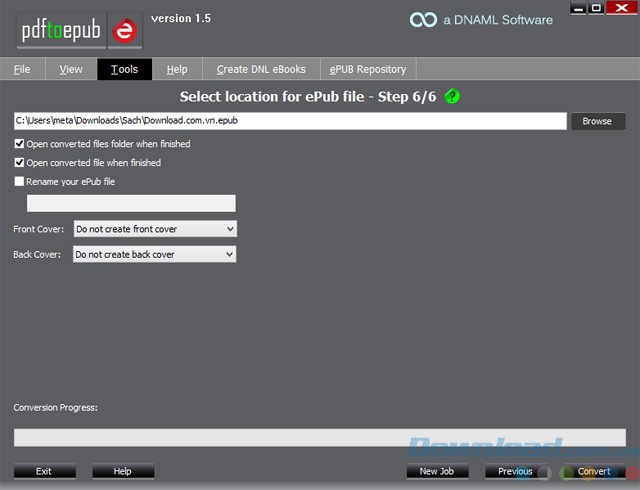Enable Rename your ePub file checkbox
The width and height of the screenshot is (640, 490).
(20, 182)
